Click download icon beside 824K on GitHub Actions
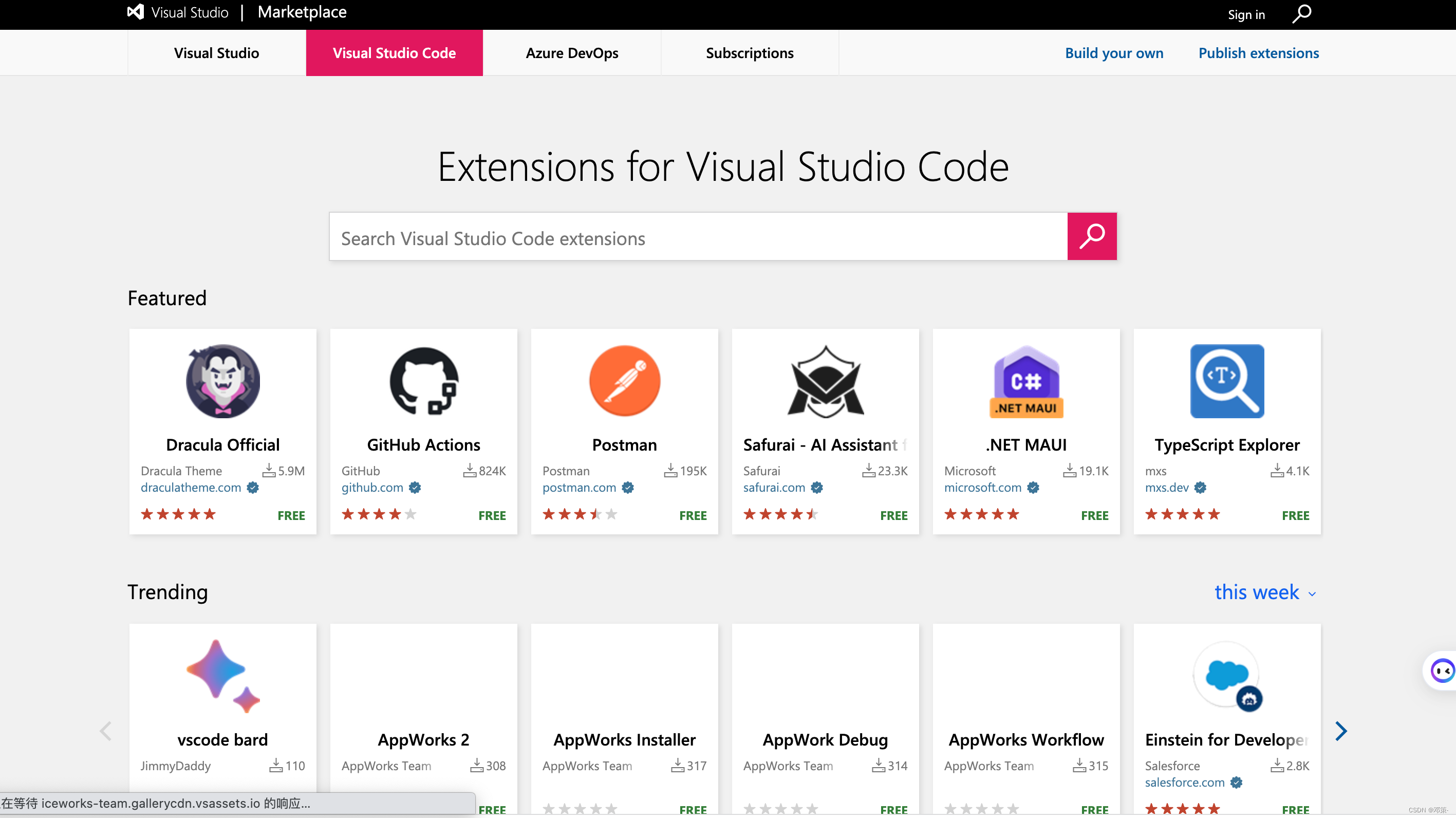This screenshot has height=818, width=1456. coord(470,470)
